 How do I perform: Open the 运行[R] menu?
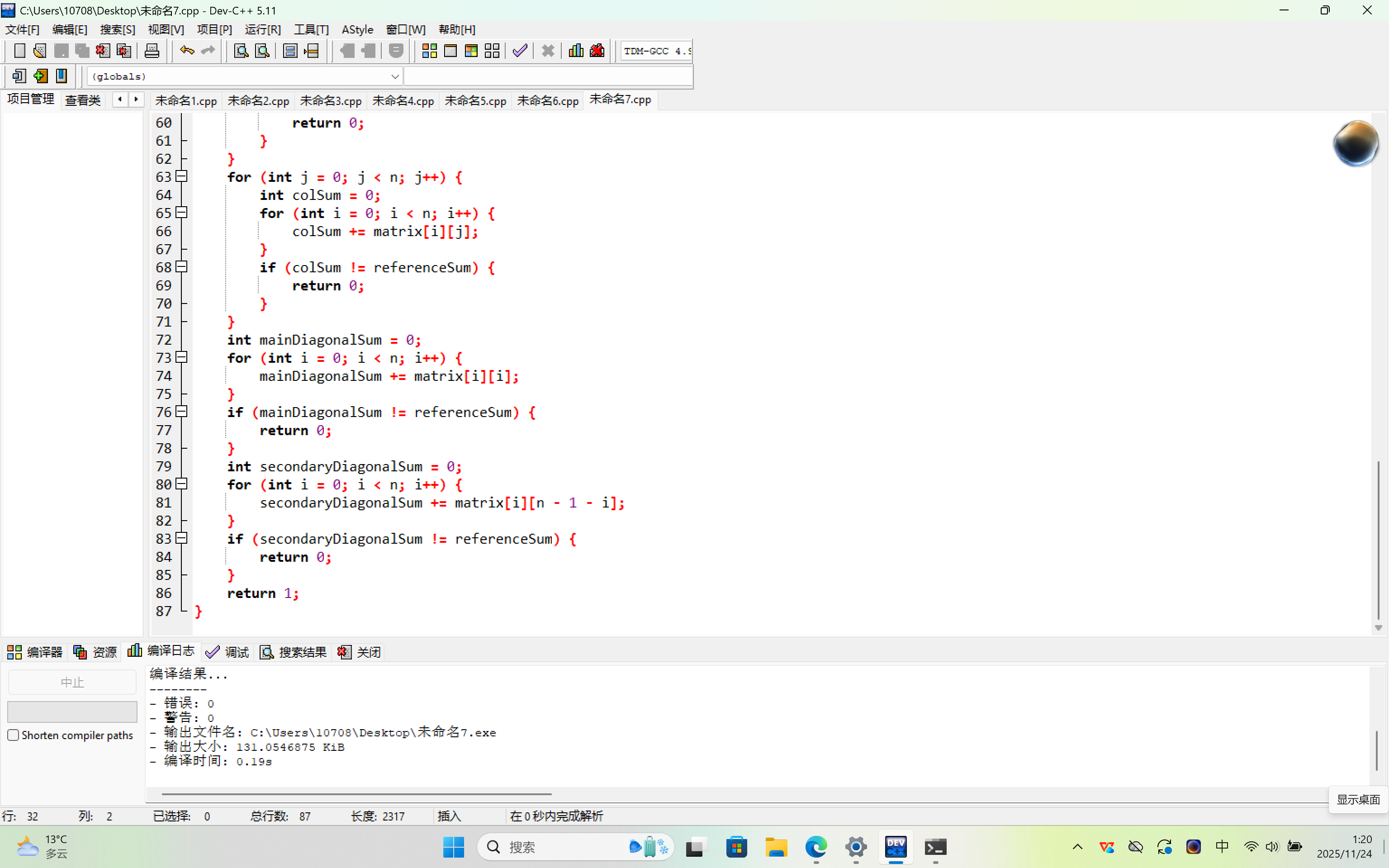pyautogui.click(x=262, y=29)
